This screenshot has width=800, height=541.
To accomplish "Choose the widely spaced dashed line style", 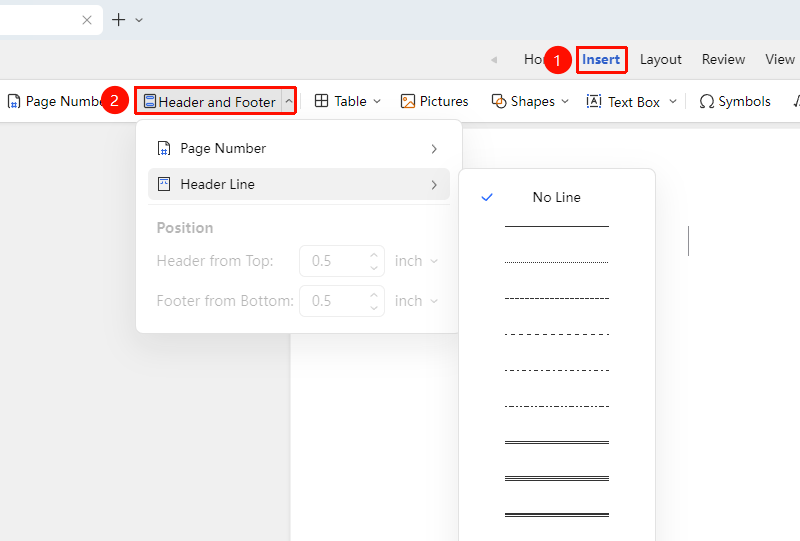I will [557, 334].
